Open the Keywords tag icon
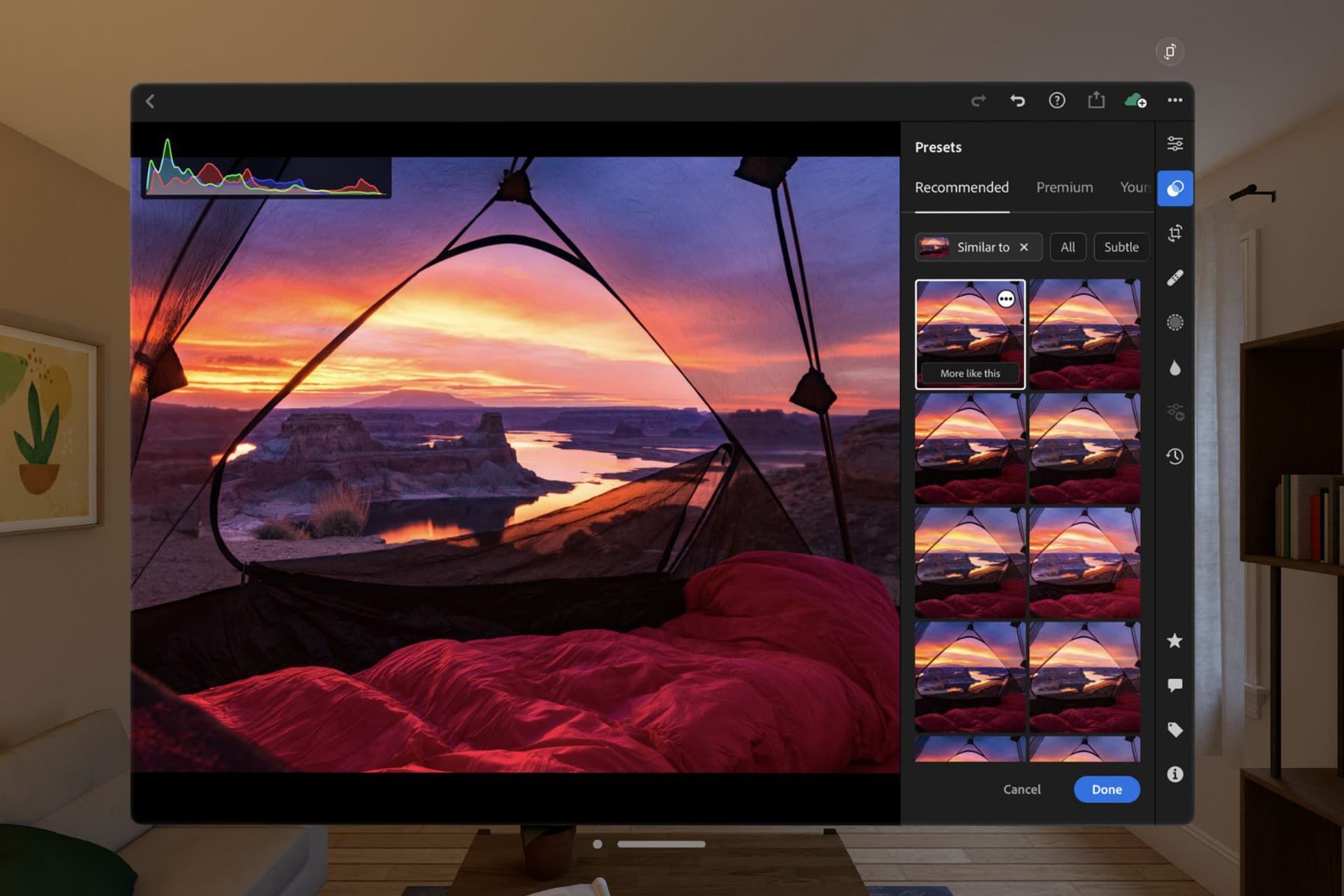This screenshot has height=896, width=1344. coord(1175,729)
